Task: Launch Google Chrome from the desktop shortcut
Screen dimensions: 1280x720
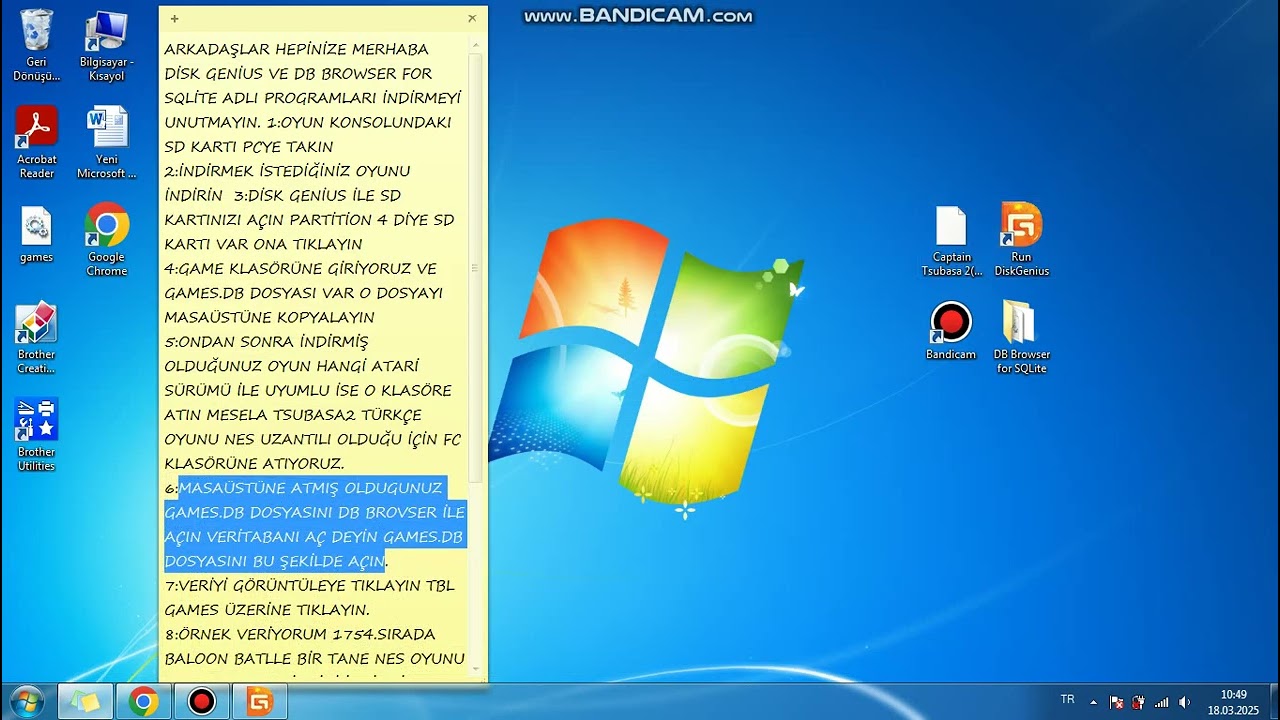Action: [106, 240]
